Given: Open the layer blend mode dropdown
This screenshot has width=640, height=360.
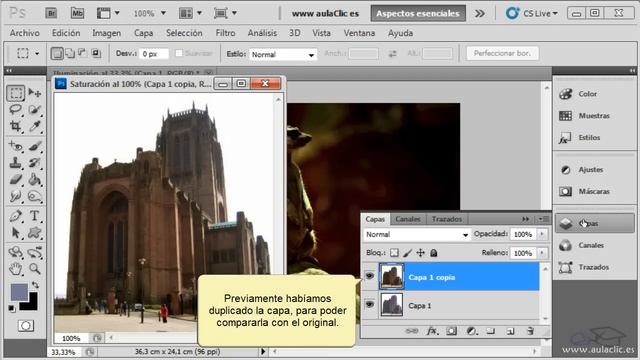Looking at the screenshot, I should click(x=417, y=234).
